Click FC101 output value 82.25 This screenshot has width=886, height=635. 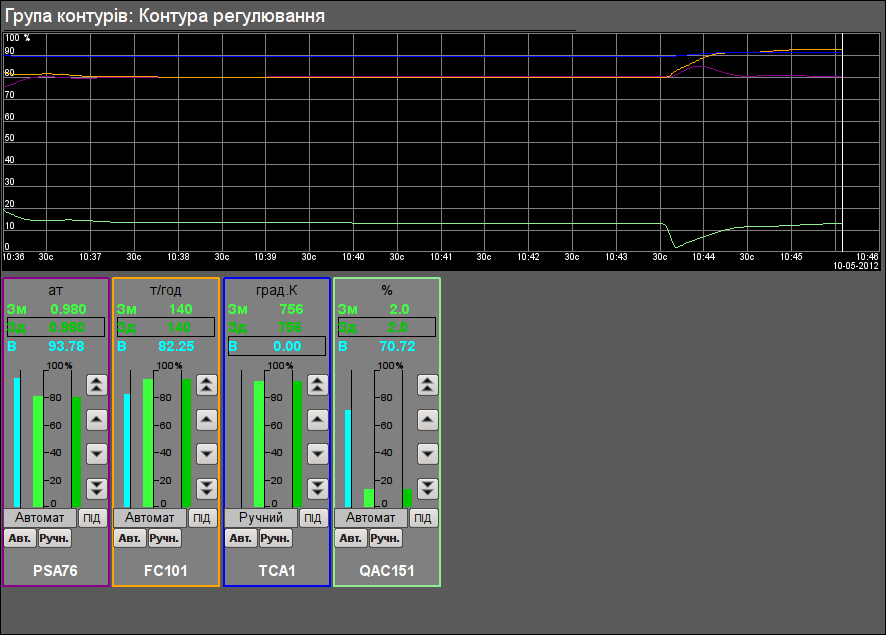(176, 346)
